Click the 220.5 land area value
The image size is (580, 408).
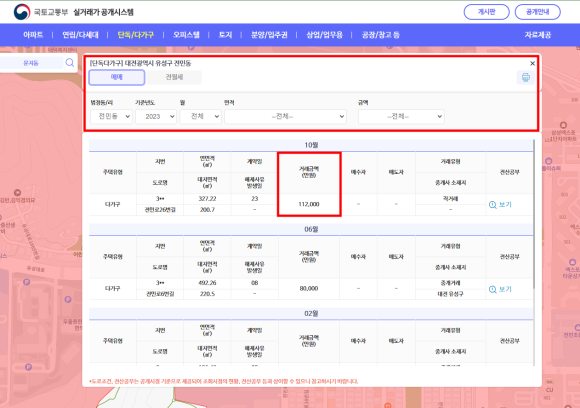pos(207,294)
